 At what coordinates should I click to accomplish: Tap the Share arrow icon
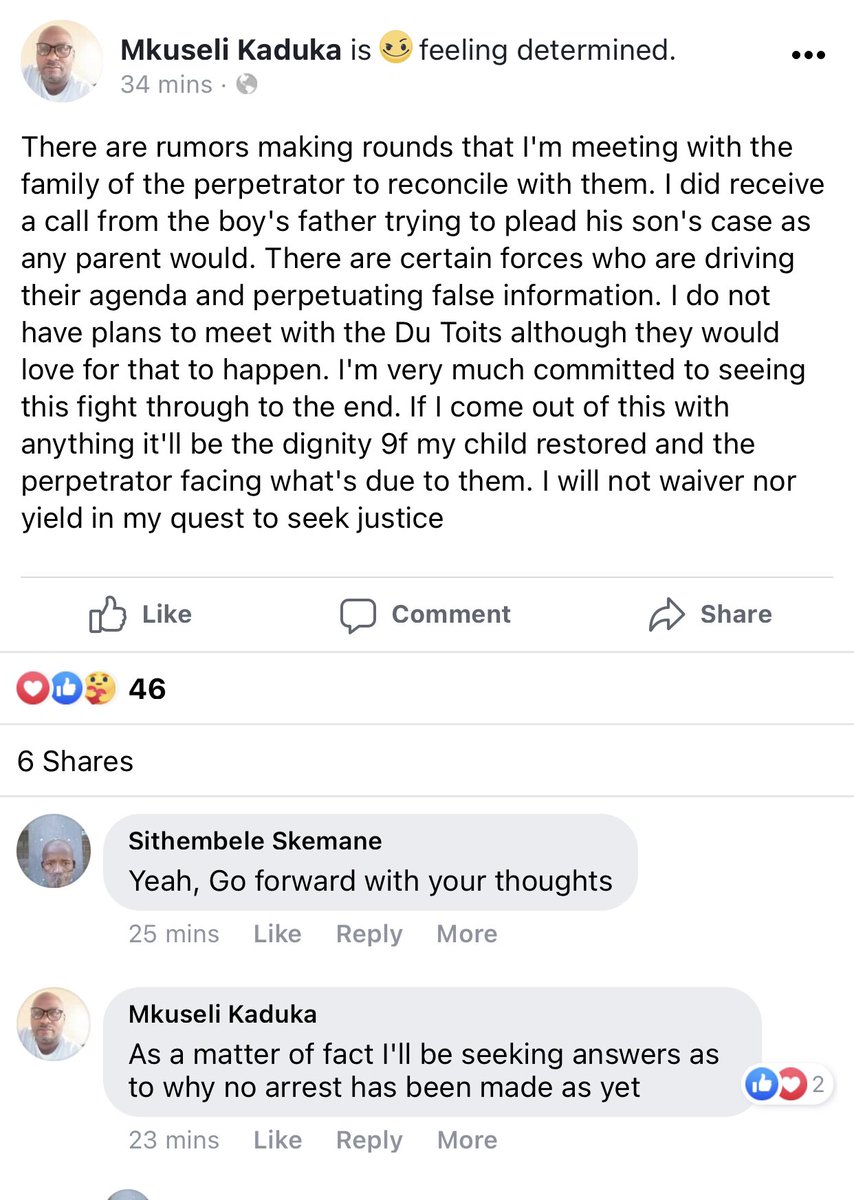point(666,615)
